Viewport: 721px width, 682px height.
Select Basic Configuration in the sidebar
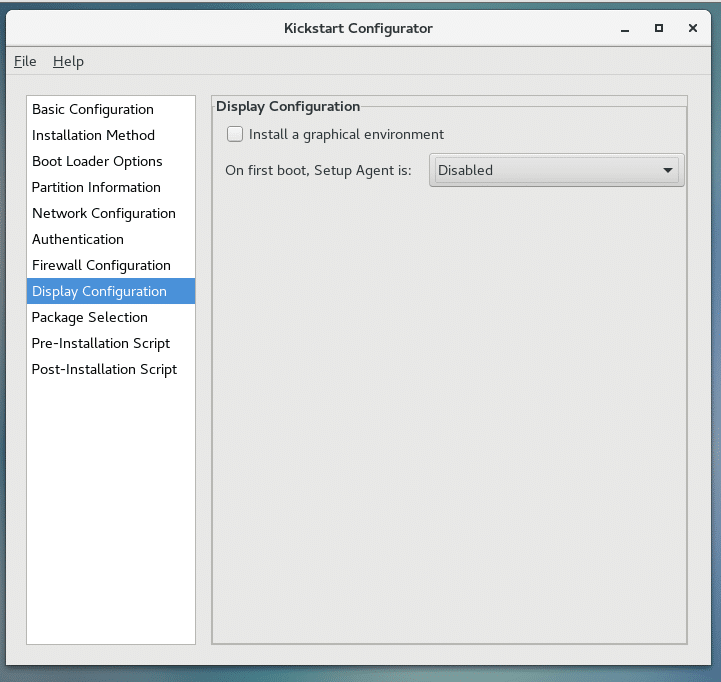pos(93,109)
